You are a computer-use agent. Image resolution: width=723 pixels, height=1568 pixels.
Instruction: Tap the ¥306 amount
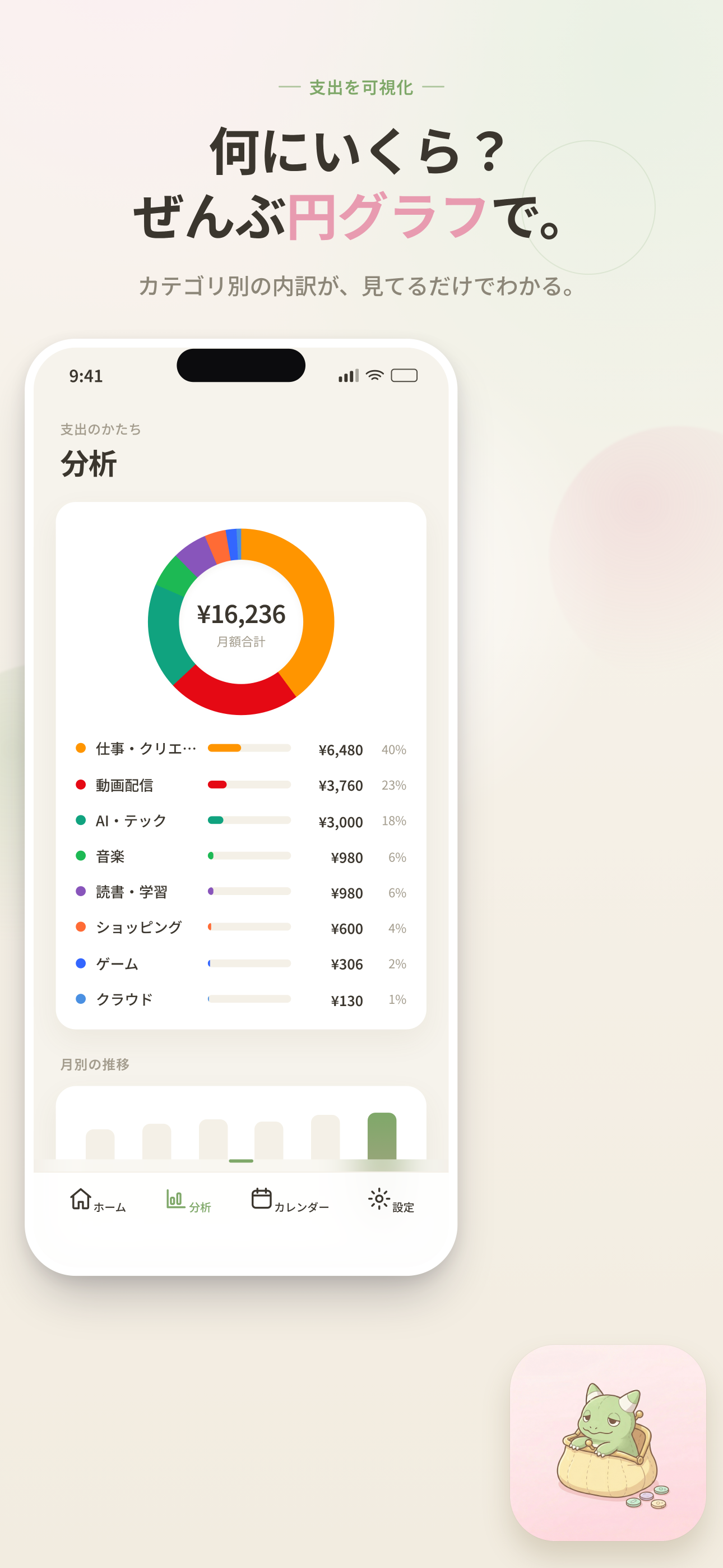click(347, 964)
